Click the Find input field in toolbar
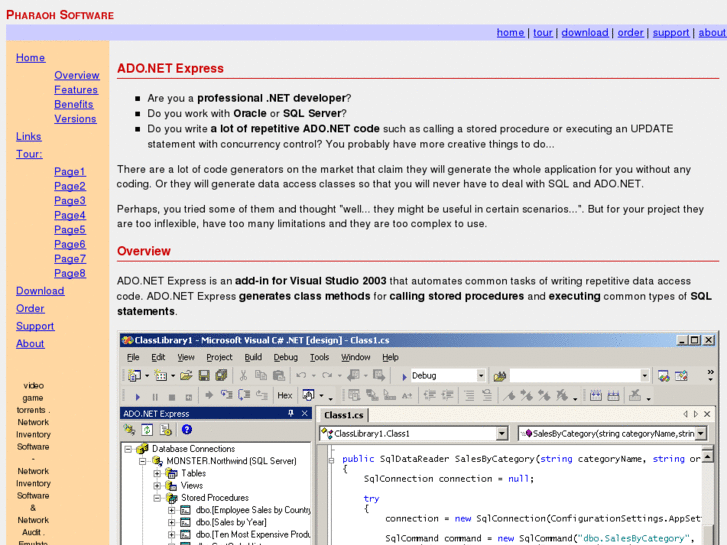 (x=575, y=375)
